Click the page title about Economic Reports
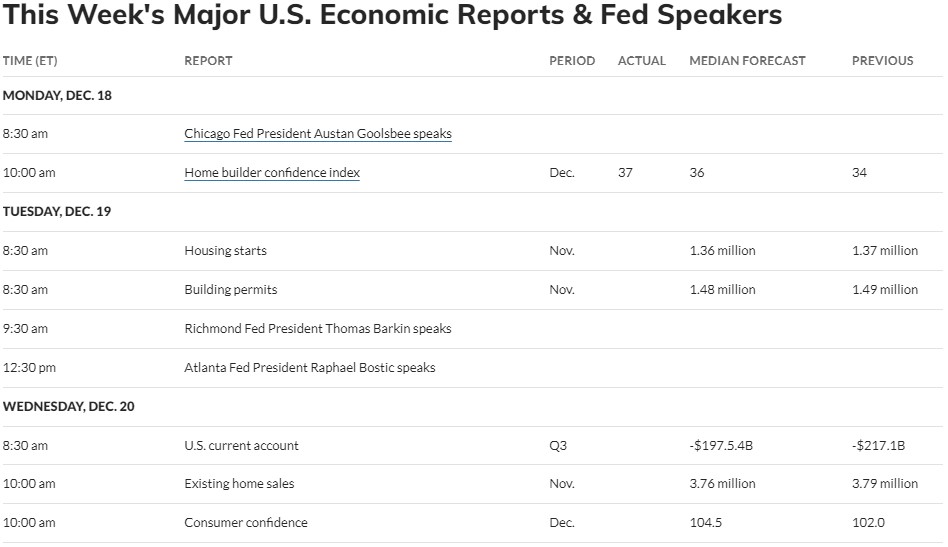The height and width of the screenshot is (547, 948). click(392, 15)
